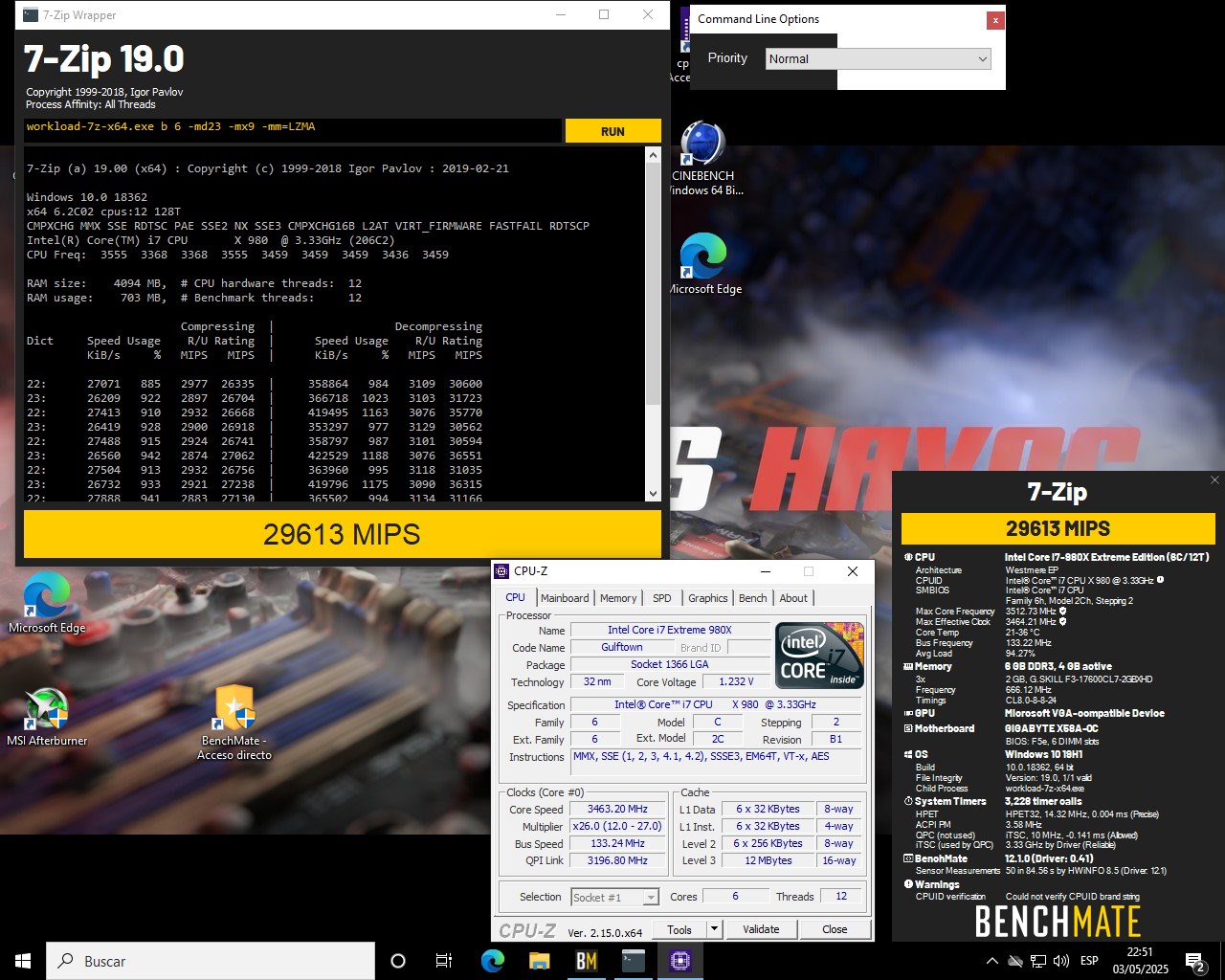Click CPU-Z Core Speed value 3463.20 MHz
The image size is (1225, 980).
tap(617, 809)
